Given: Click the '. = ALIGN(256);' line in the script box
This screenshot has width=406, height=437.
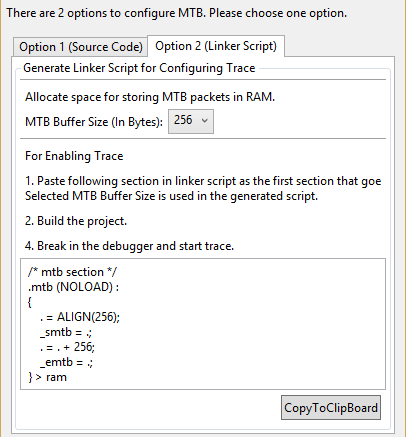Looking at the screenshot, I should coord(80,317).
